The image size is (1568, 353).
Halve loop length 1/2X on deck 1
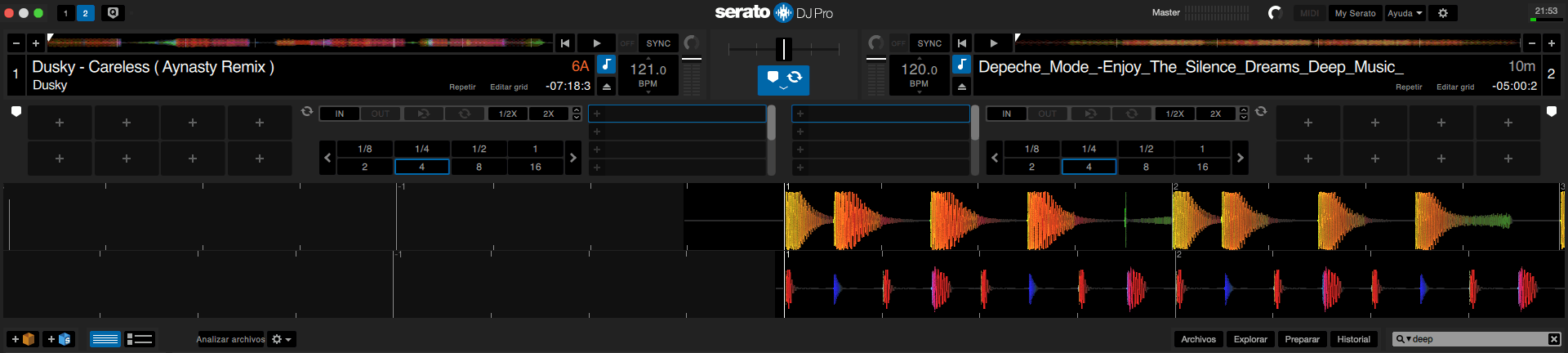point(508,114)
